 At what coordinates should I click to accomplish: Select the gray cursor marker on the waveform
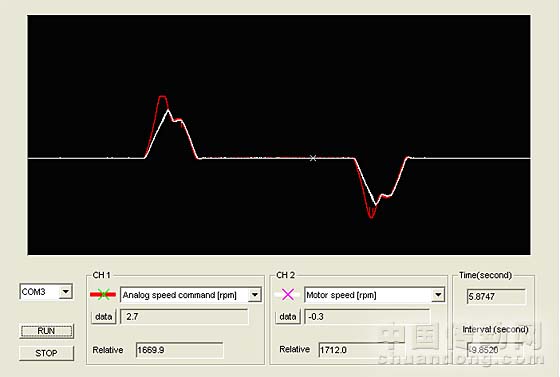(313, 158)
